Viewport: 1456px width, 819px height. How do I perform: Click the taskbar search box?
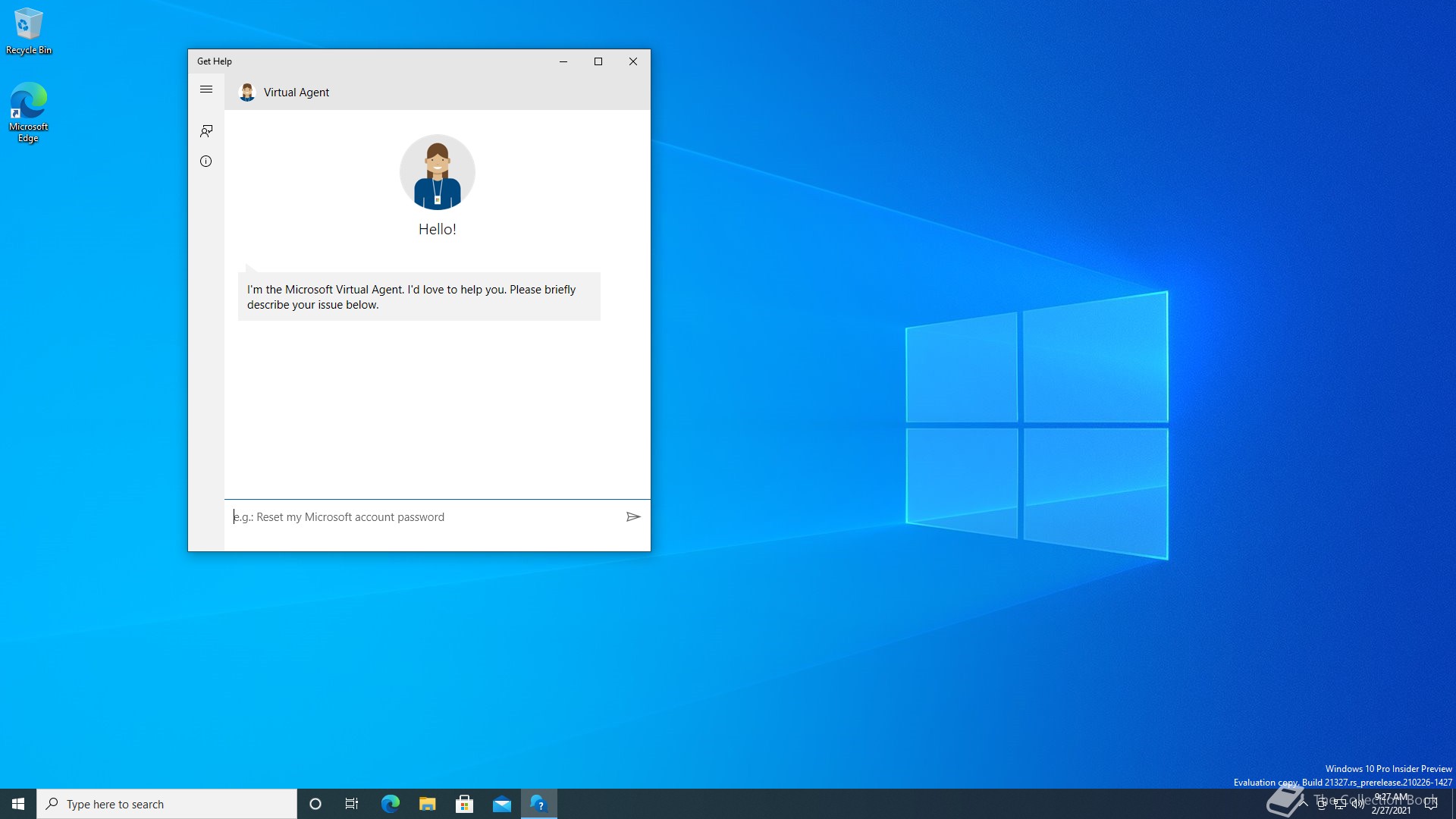point(167,804)
